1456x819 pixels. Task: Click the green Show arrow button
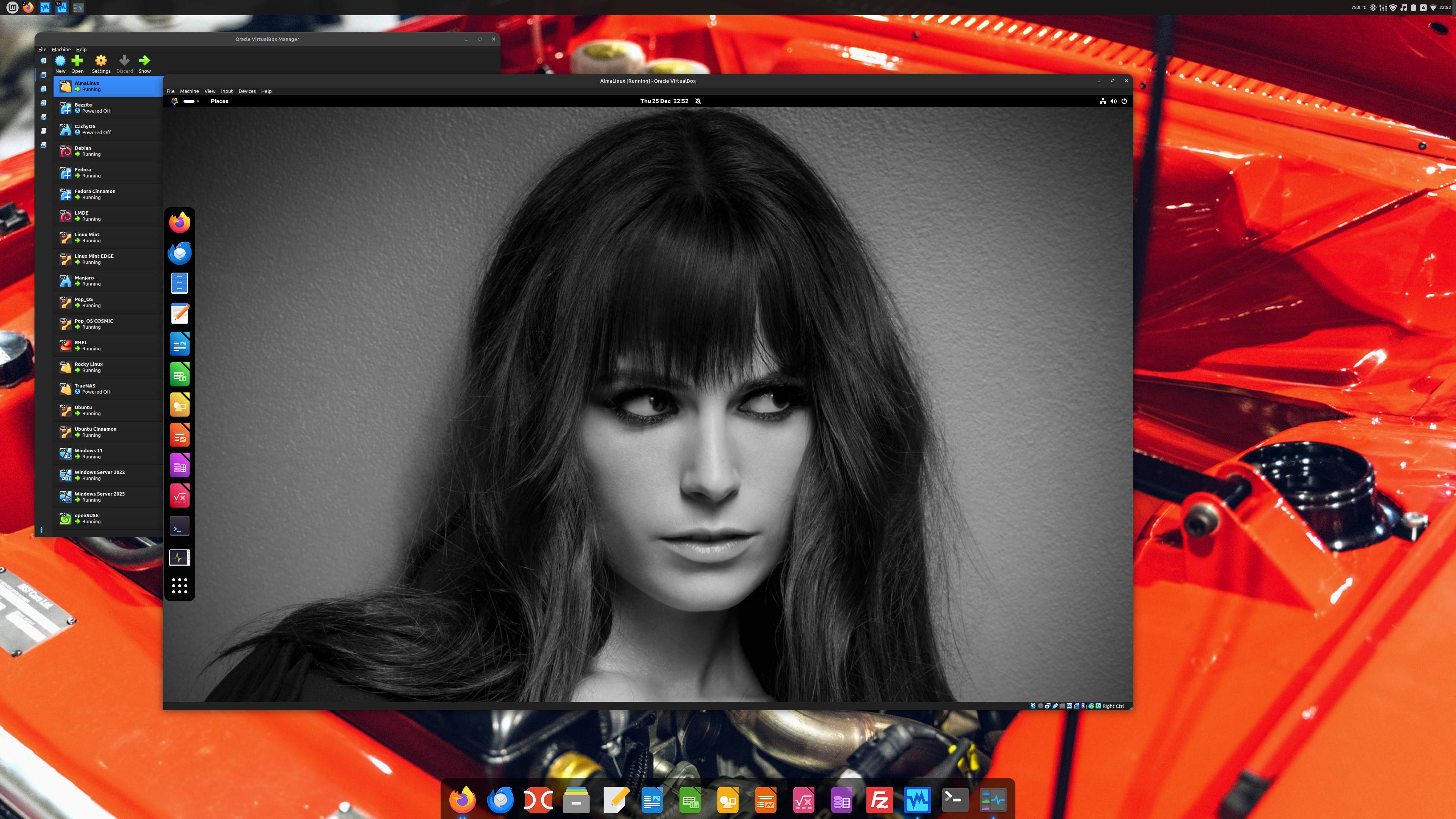[x=145, y=61]
